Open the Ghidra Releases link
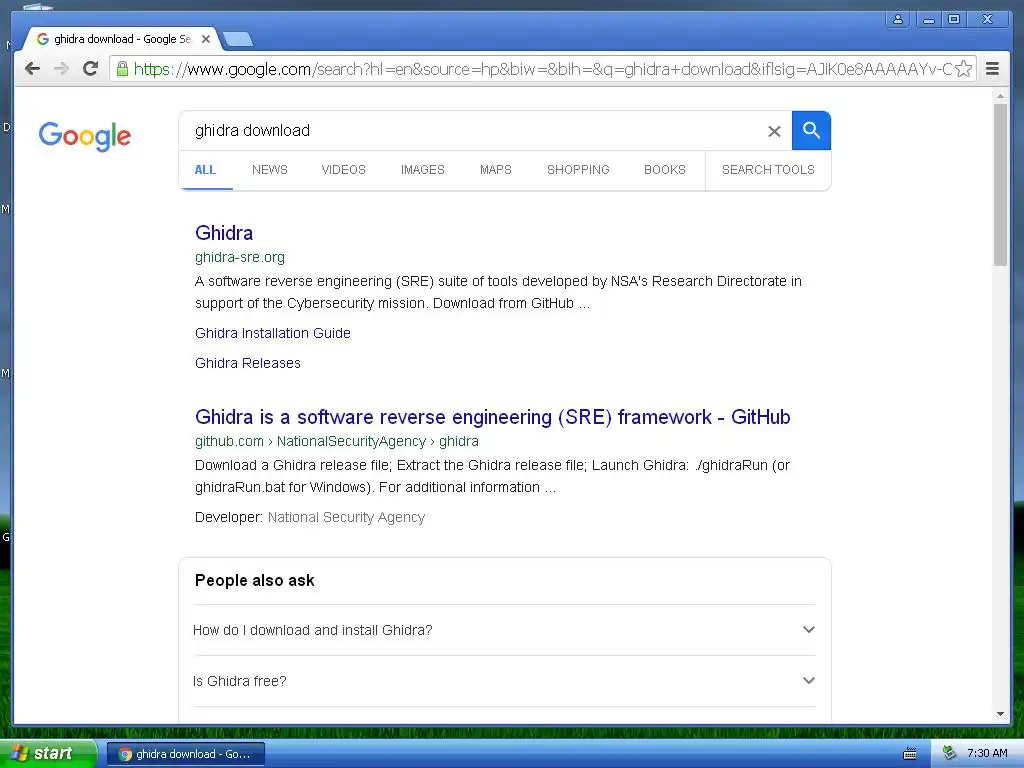 point(248,363)
